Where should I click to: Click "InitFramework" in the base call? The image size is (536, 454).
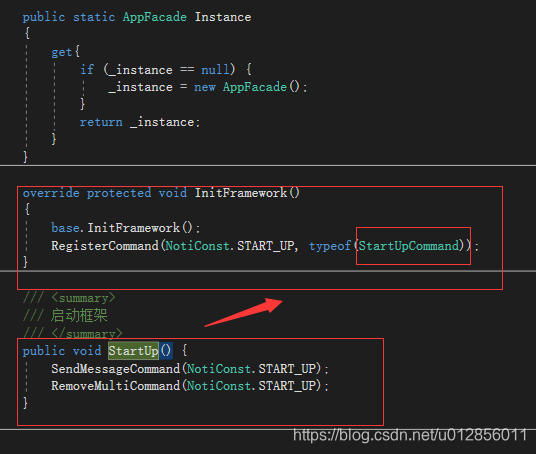(134, 228)
